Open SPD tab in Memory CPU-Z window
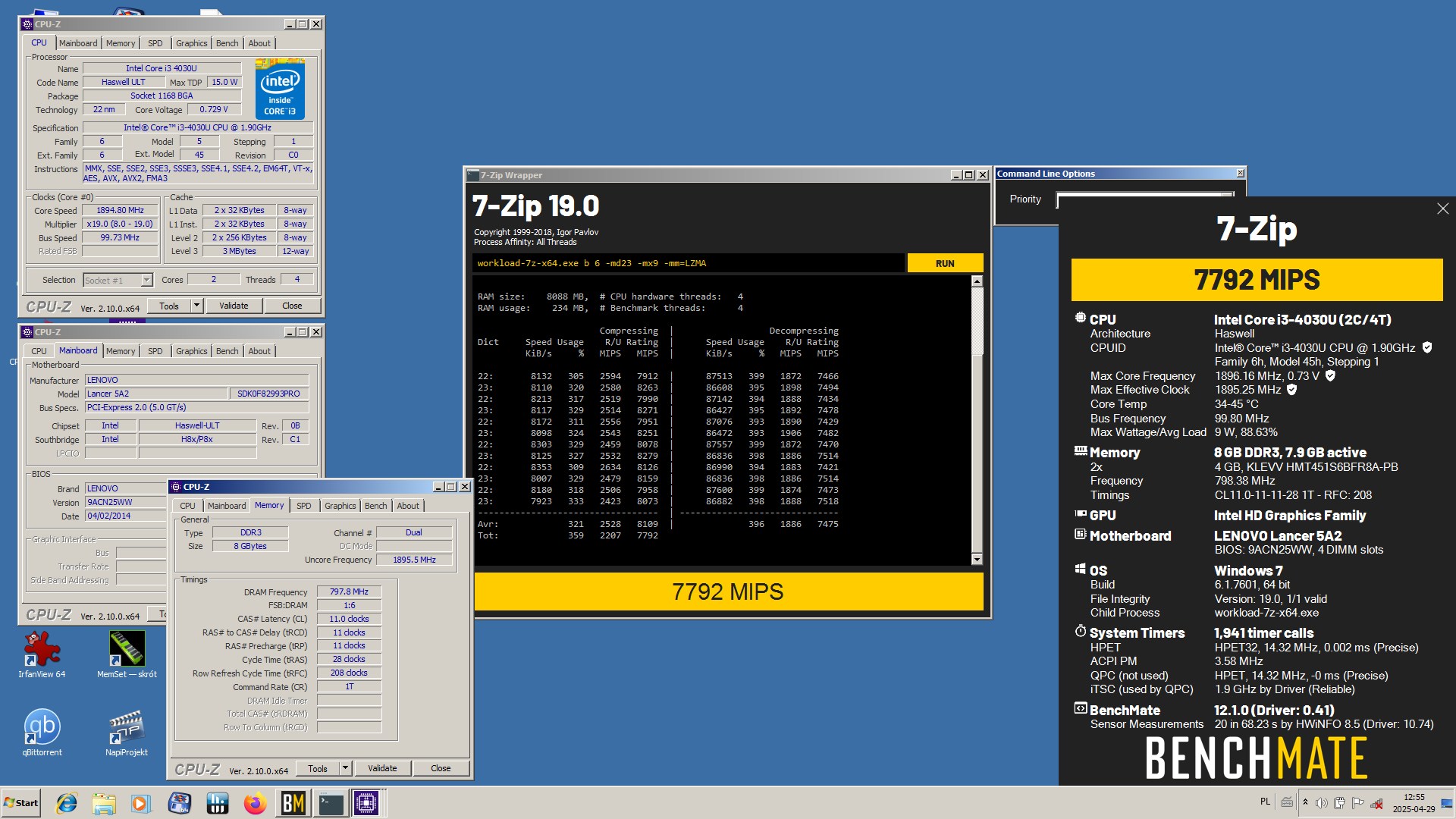 (x=304, y=506)
